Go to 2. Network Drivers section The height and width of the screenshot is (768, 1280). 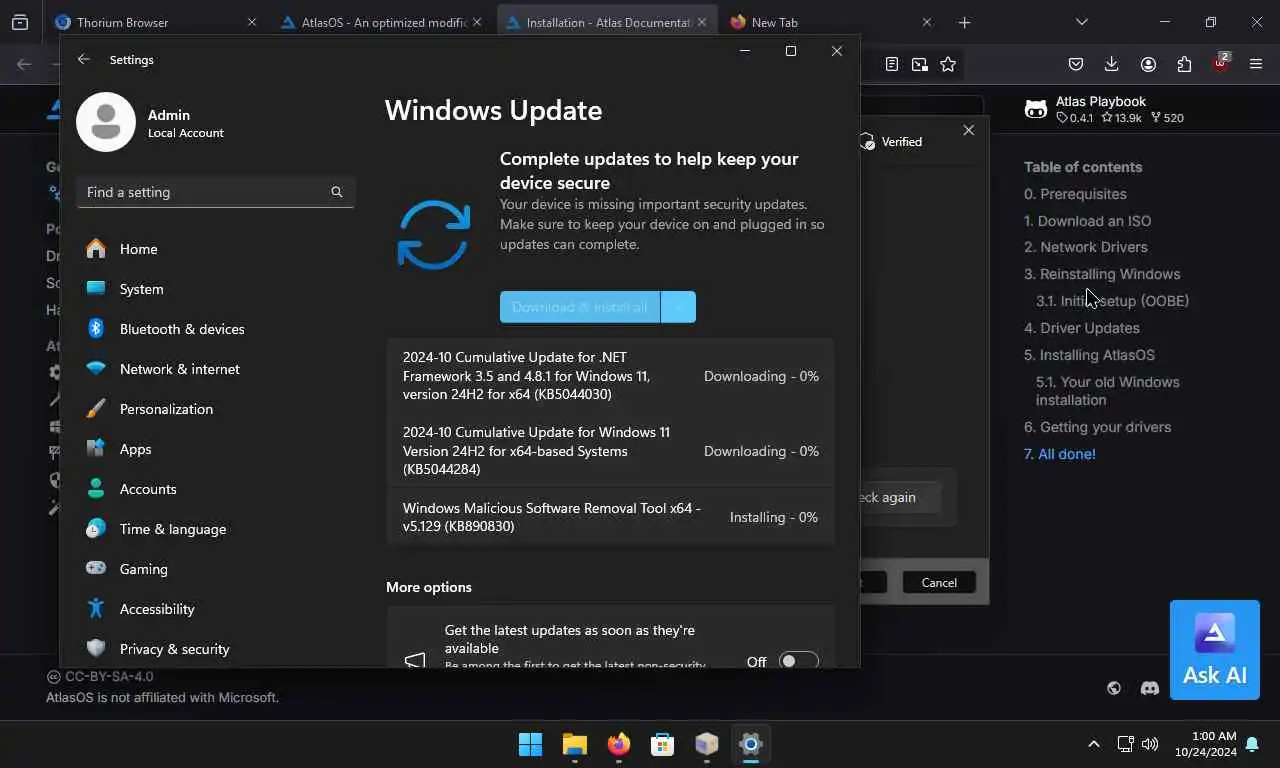(x=1085, y=247)
